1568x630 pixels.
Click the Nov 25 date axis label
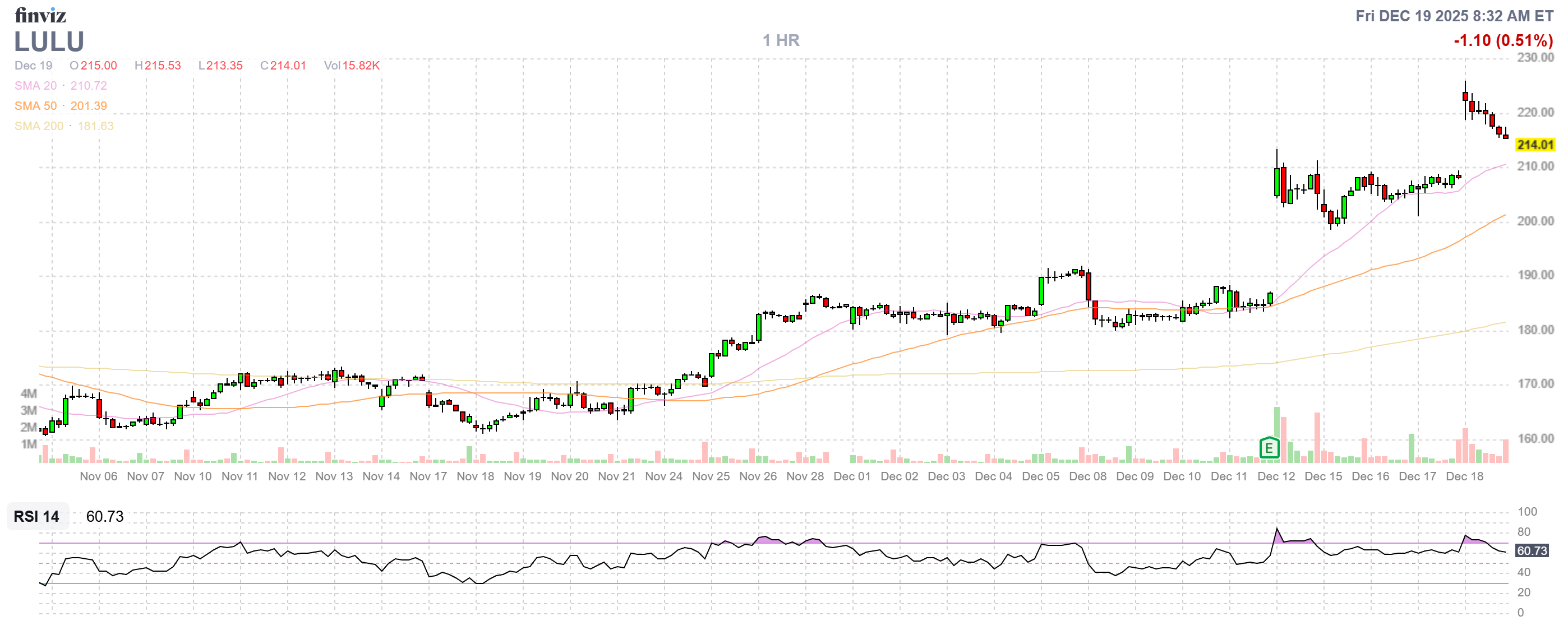[x=711, y=476]
